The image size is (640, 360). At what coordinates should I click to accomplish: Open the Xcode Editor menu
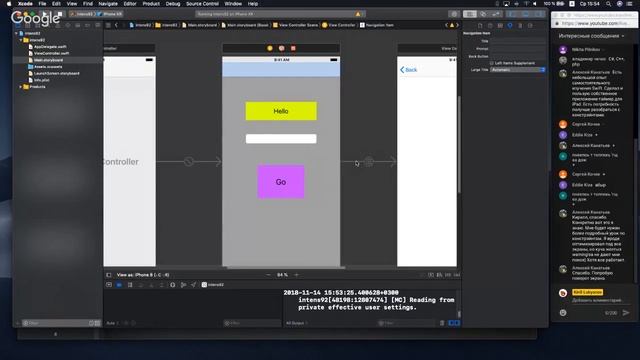130,4
